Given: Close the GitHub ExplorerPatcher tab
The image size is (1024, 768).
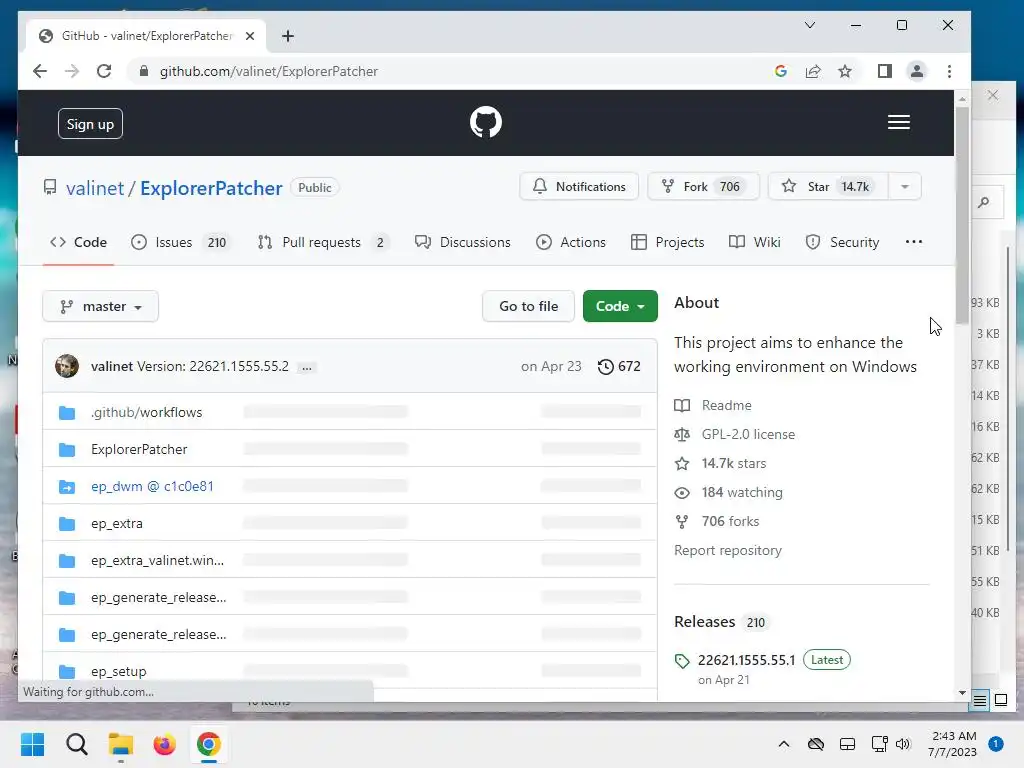Looking at the screenshot, I should [249, 36].
